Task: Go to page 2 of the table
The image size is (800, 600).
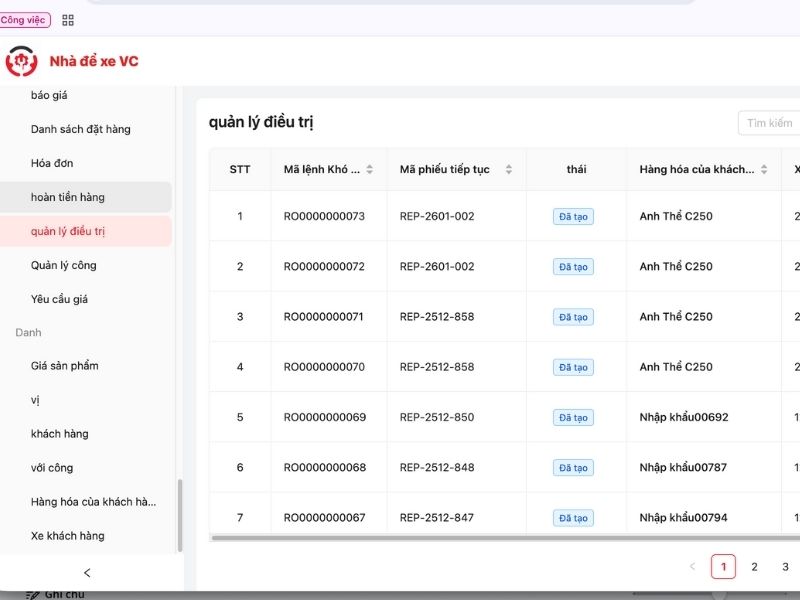Action: click(x=754, y=567)
